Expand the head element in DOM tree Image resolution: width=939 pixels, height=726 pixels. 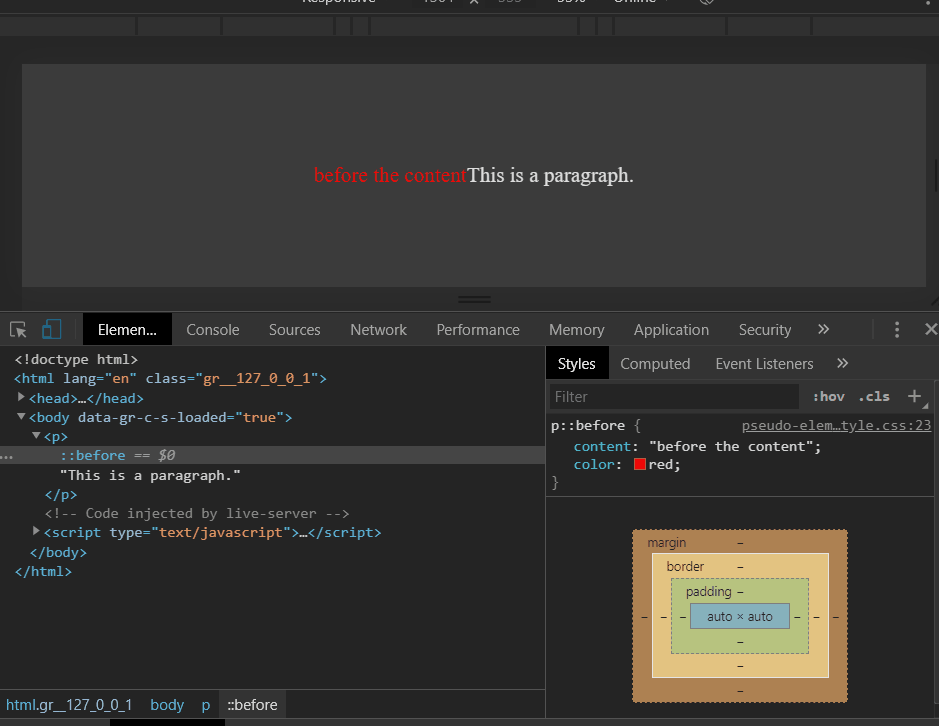coord(21,398)
